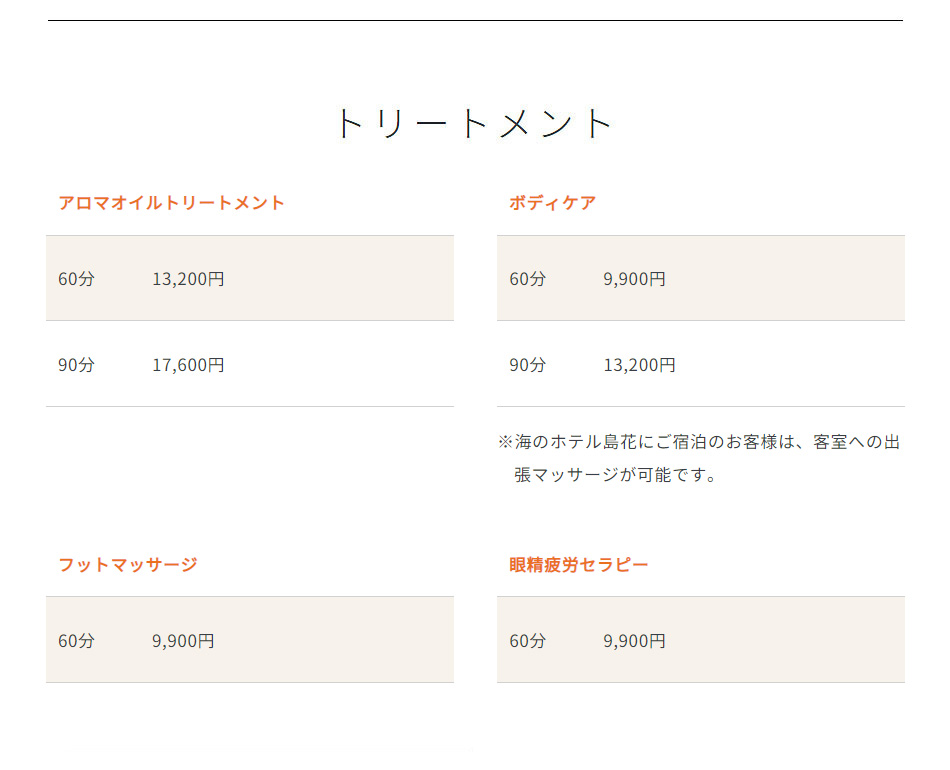This screenshot has width=950, height=770.
Task: Click 90分 label in アロマオイル table
Action: point(76,365)
